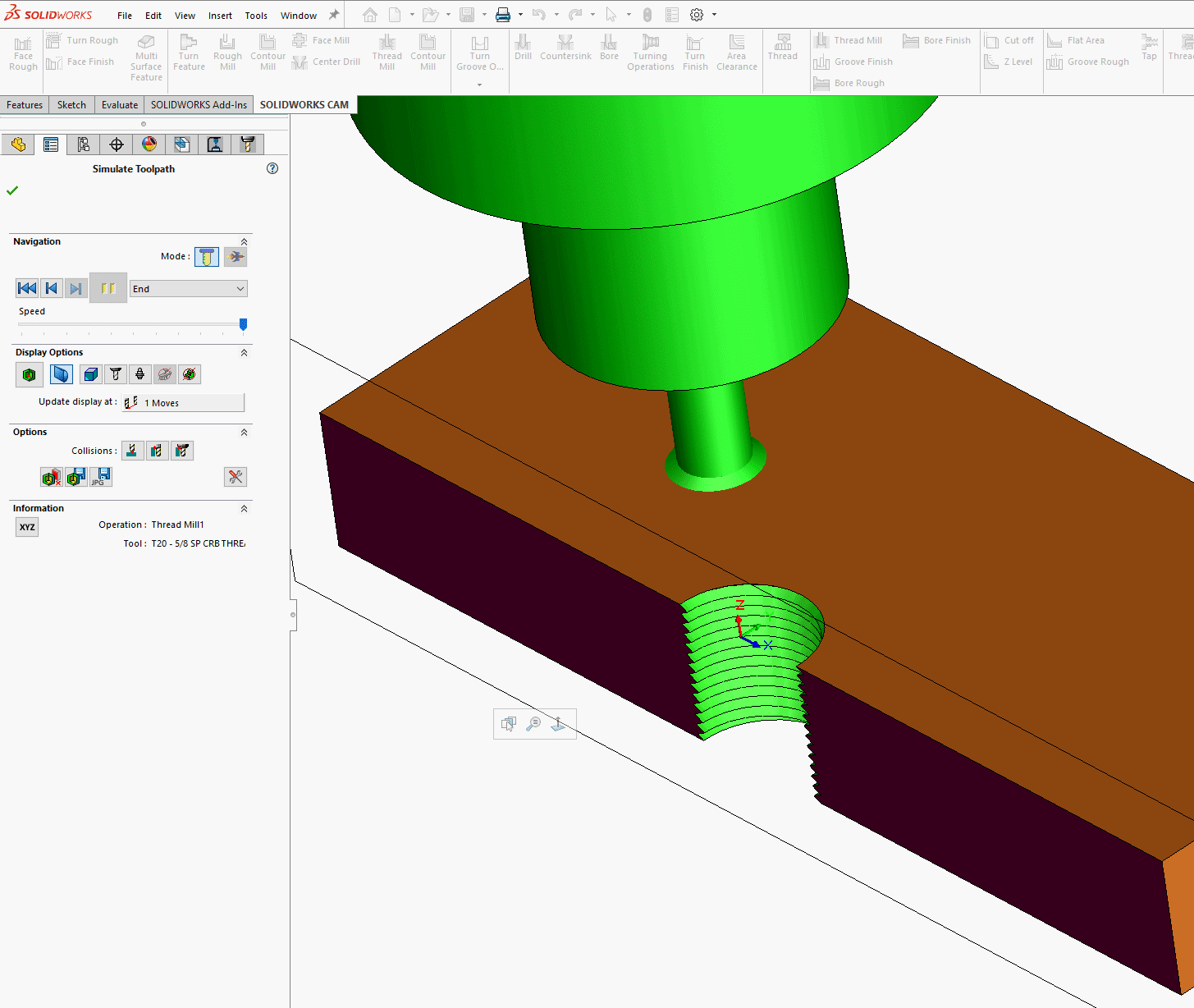Click the pause simulation button
Screen dimensions: 1194x1008
point(108,288)
